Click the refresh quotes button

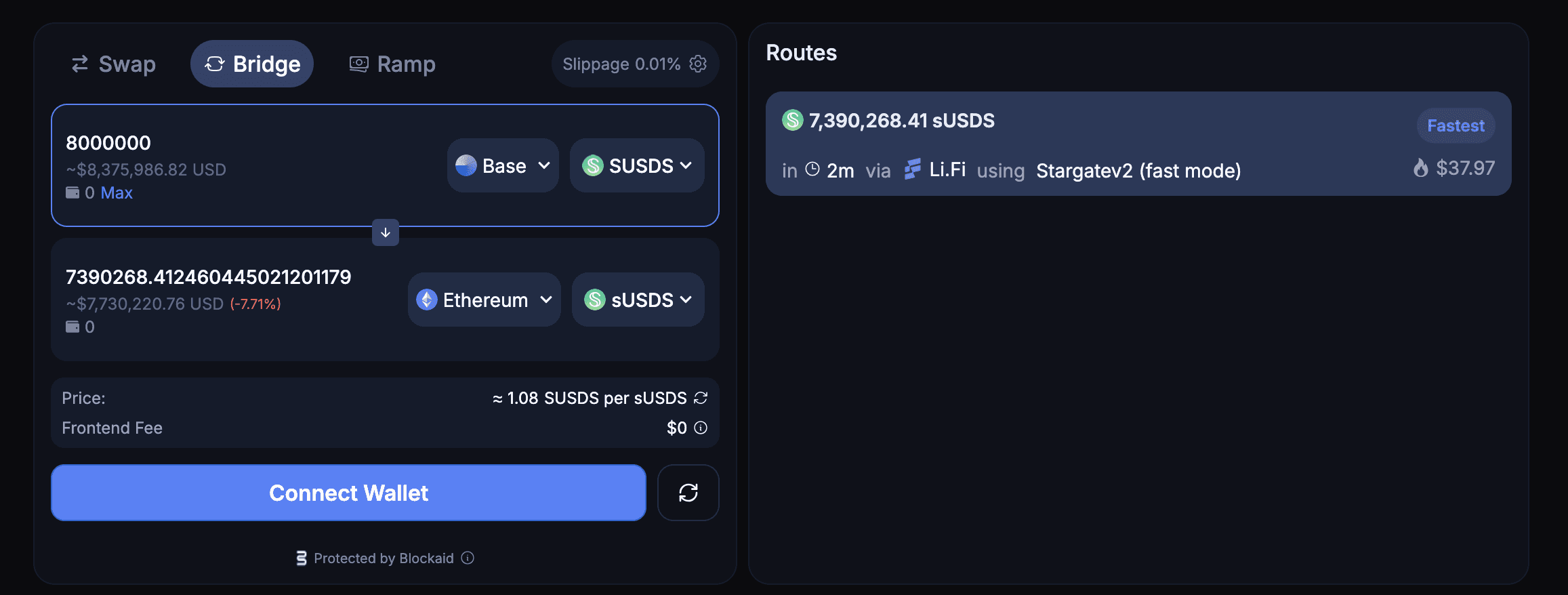pos(688,493)
